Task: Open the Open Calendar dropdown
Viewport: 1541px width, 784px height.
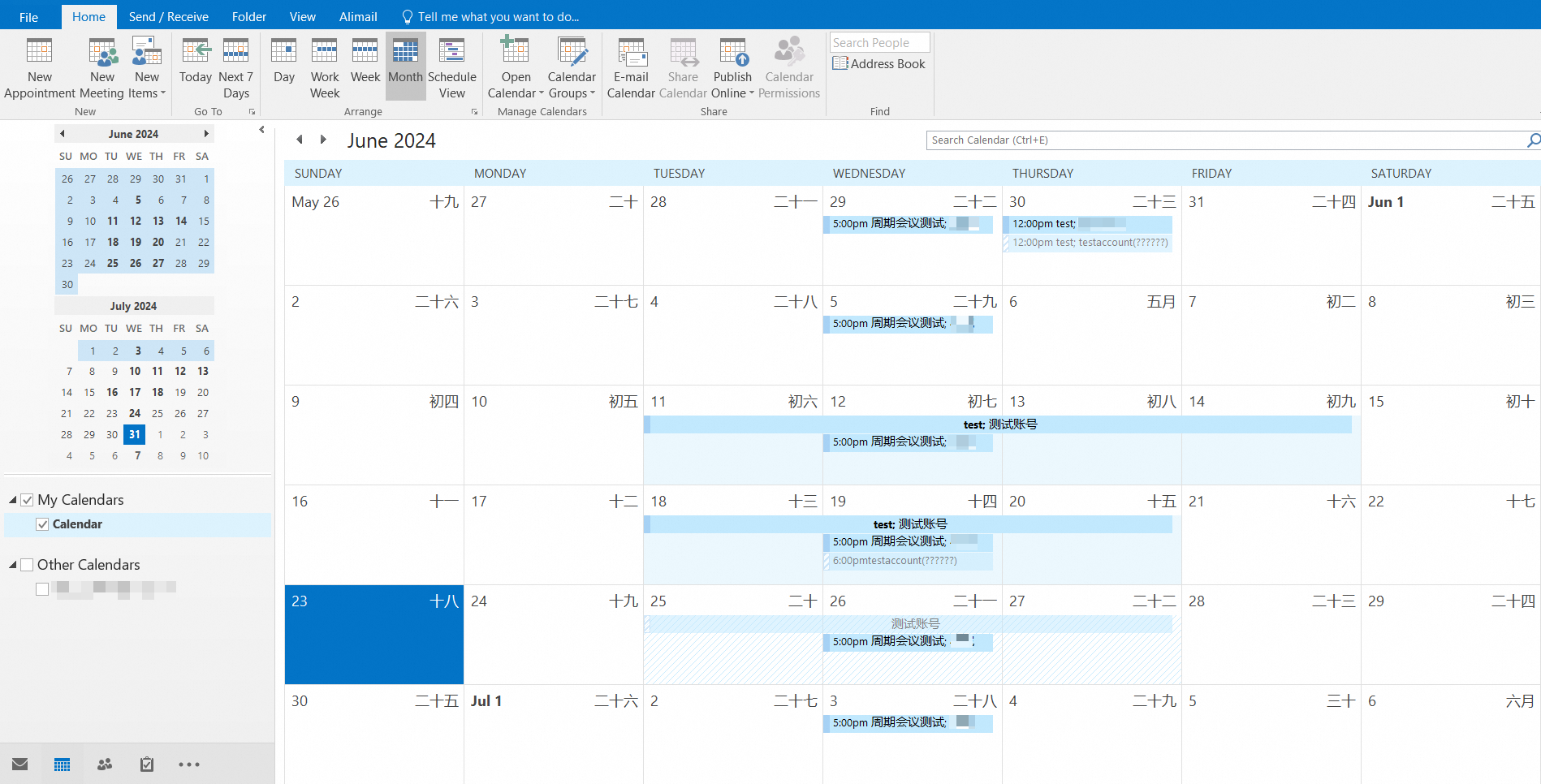Action: coord(516,68)
